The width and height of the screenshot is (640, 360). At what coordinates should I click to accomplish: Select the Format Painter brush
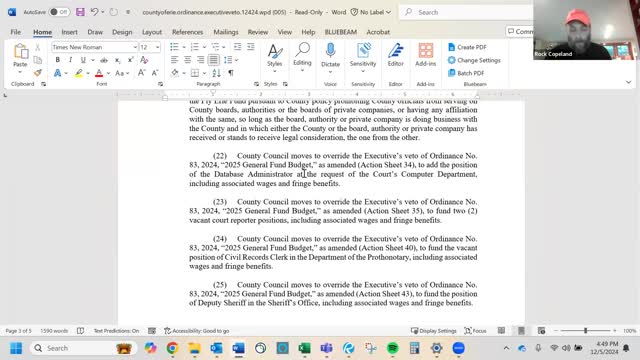(x=38, y=73)
